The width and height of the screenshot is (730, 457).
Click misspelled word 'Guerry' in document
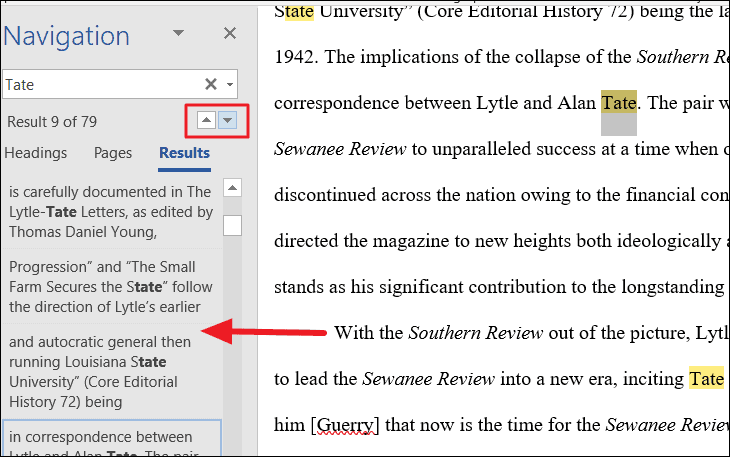345,425
